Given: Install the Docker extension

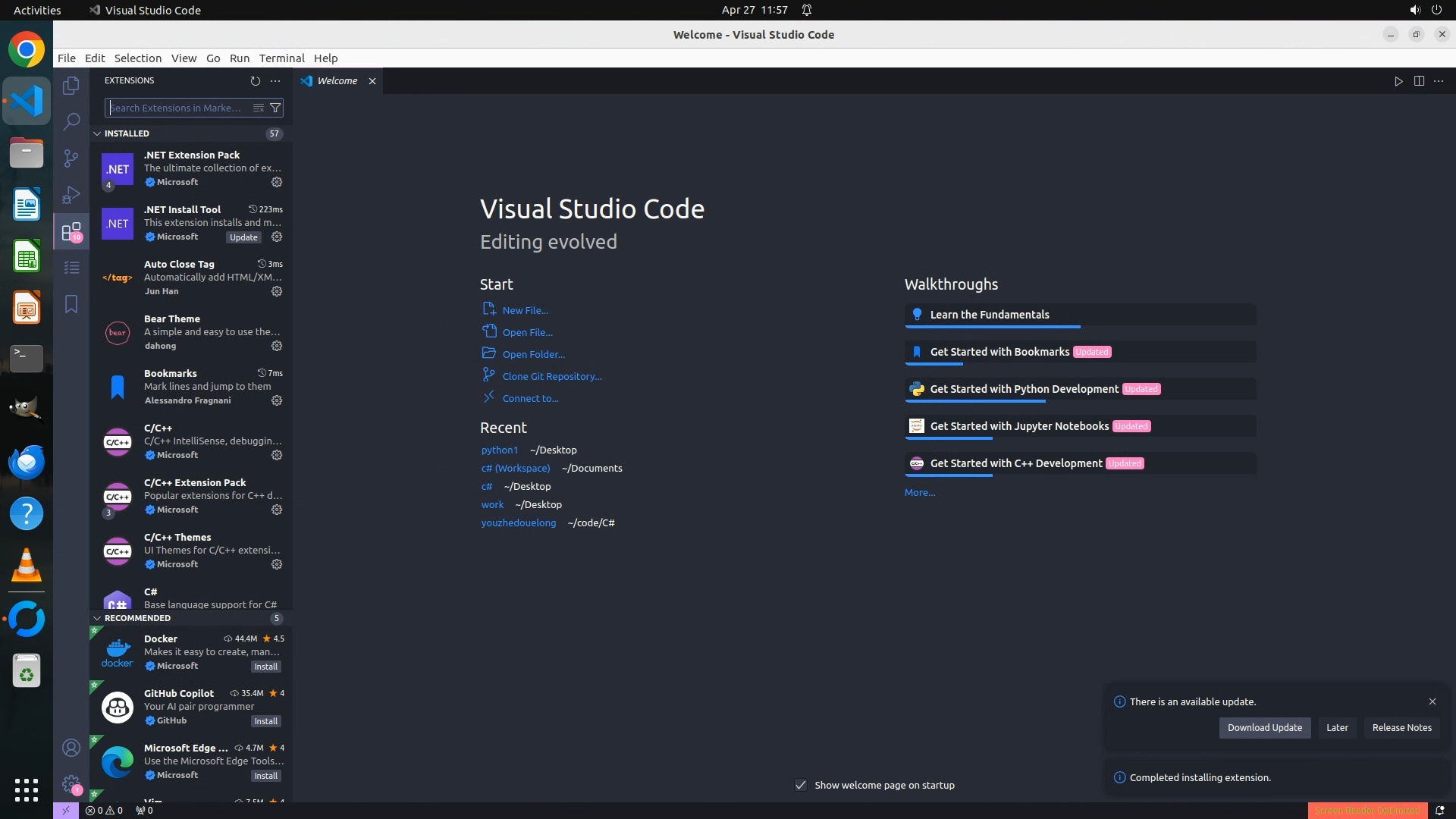Looking at the screenshot, I should [x=265, y=667].
